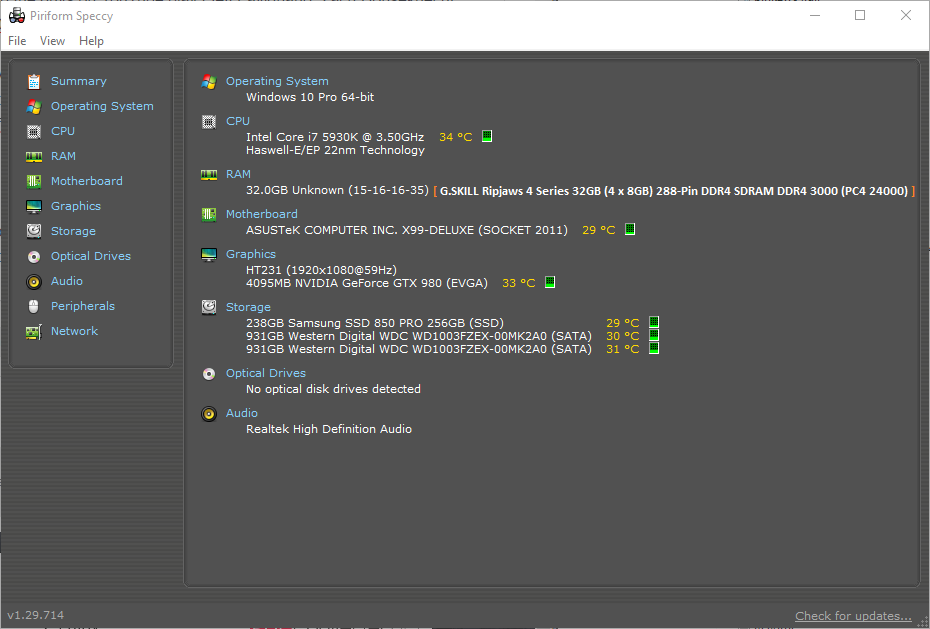Click the Graphics heading link in summary
930x629 pixels.
pos(251,254)
